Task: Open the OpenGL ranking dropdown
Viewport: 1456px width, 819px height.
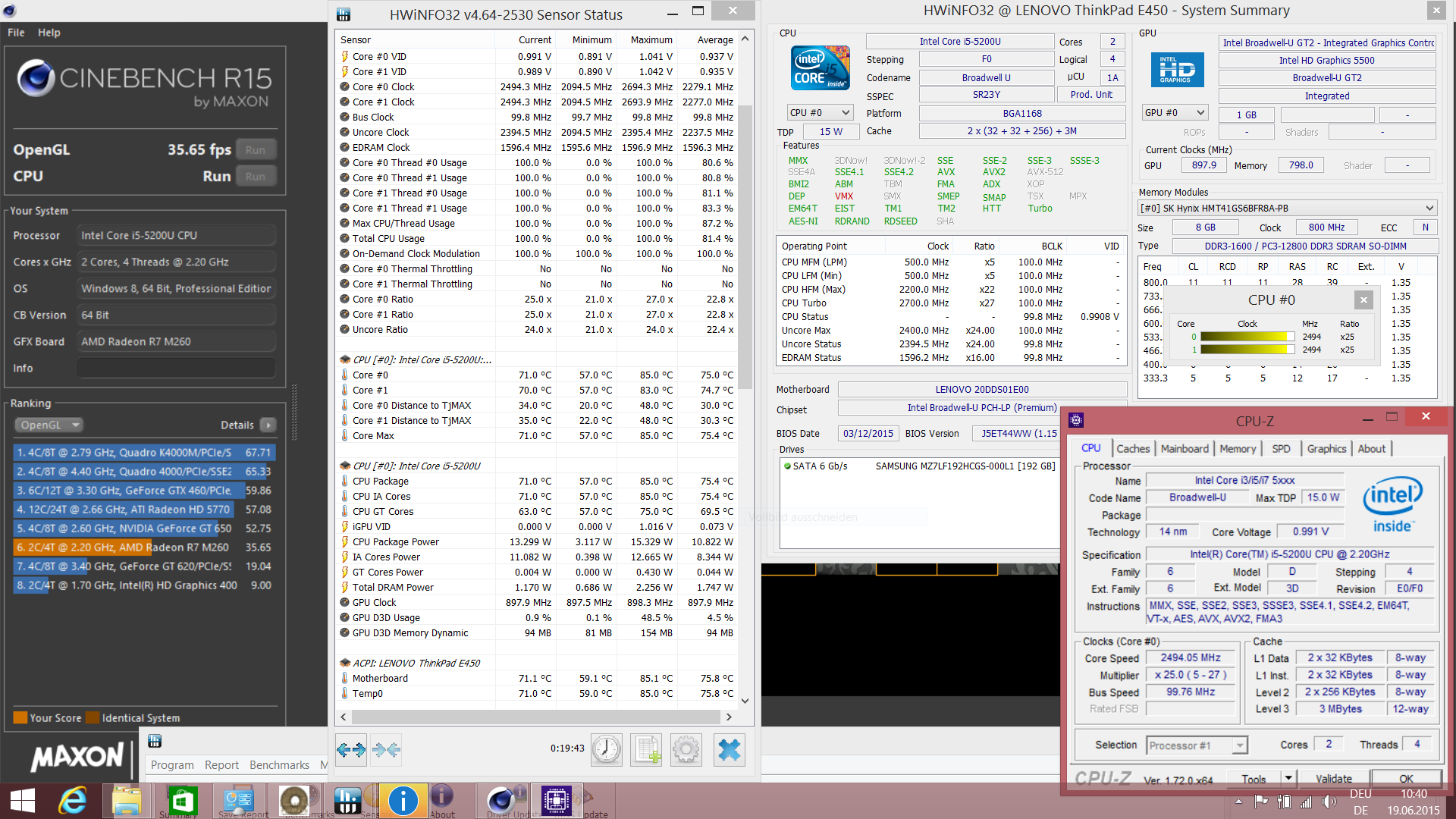Action: (x=49, y=425)
